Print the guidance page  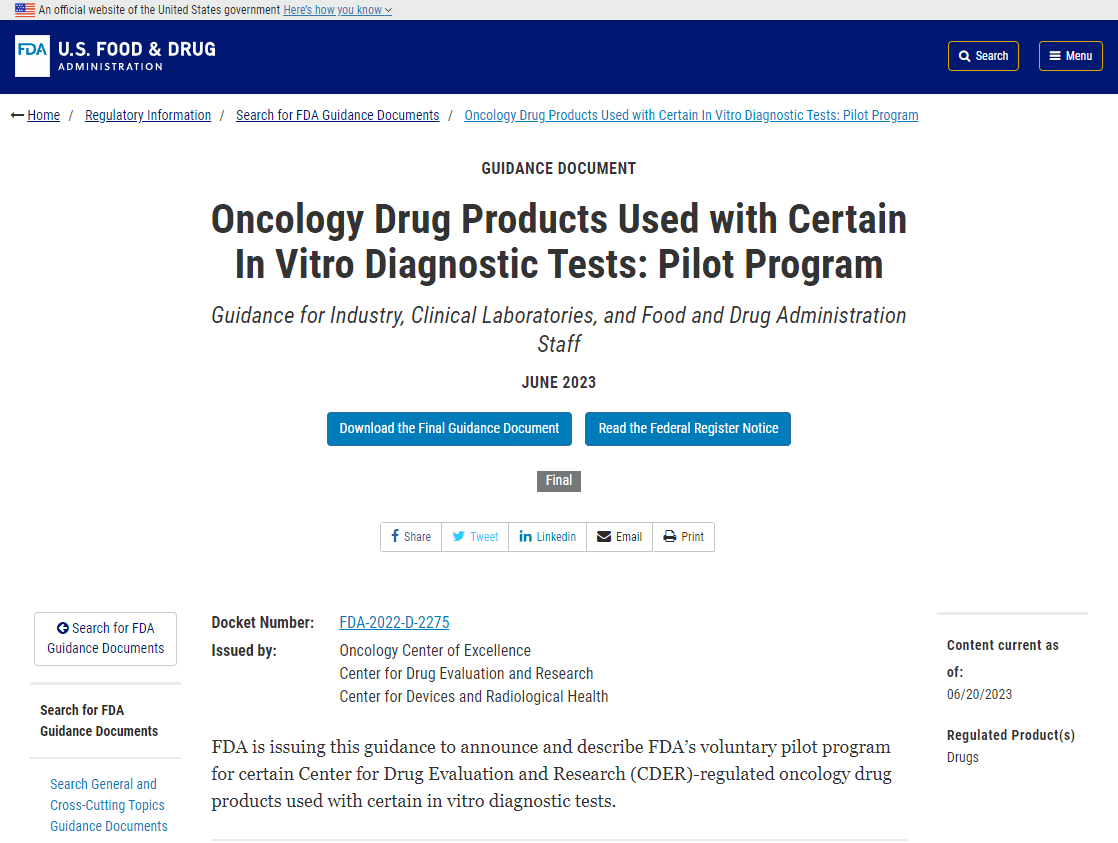pos(684,536)
